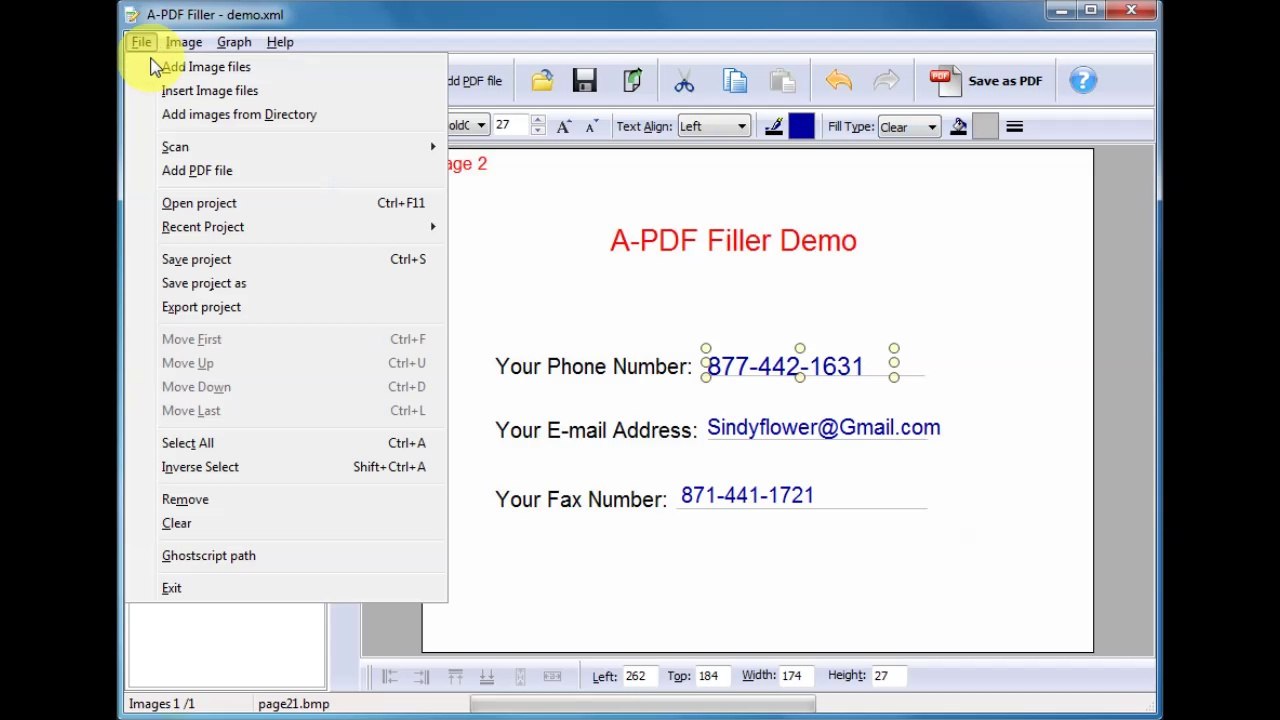Open the File menu
Screen dimensions: 1280x720
pos(141,42)
